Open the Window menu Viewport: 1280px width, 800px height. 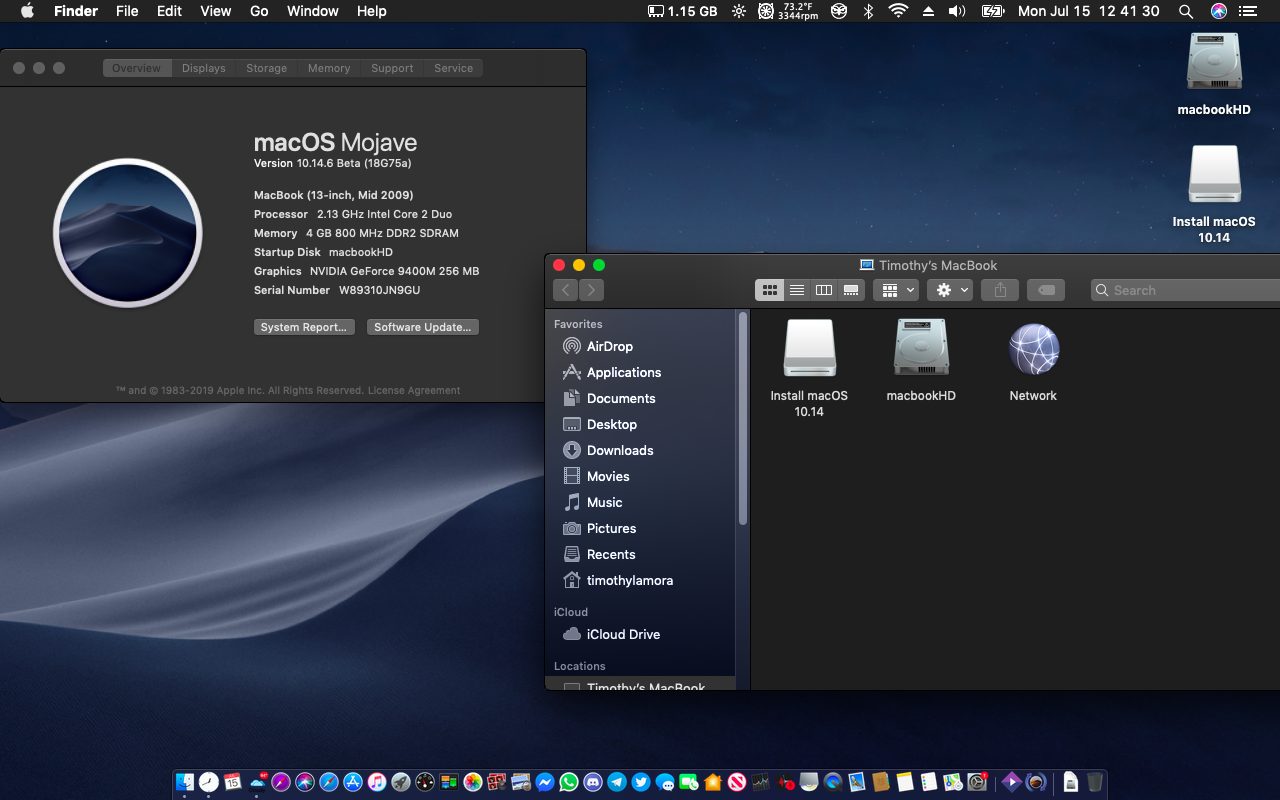click(313, 11)
